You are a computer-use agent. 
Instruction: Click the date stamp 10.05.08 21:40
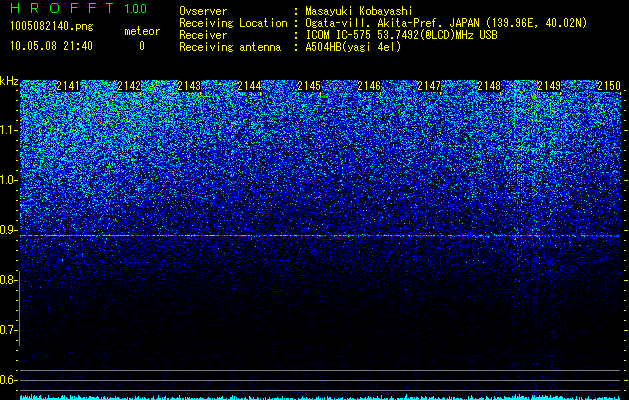51,46
